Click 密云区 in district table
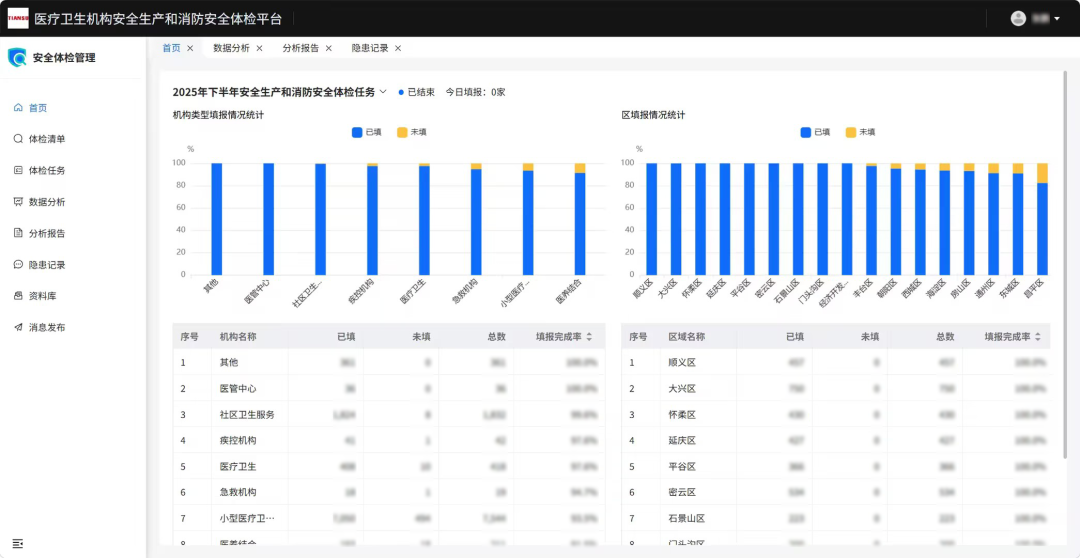The width and height of the screenshot is (1080, 558). pyautogui.click(x=682, y=493)
